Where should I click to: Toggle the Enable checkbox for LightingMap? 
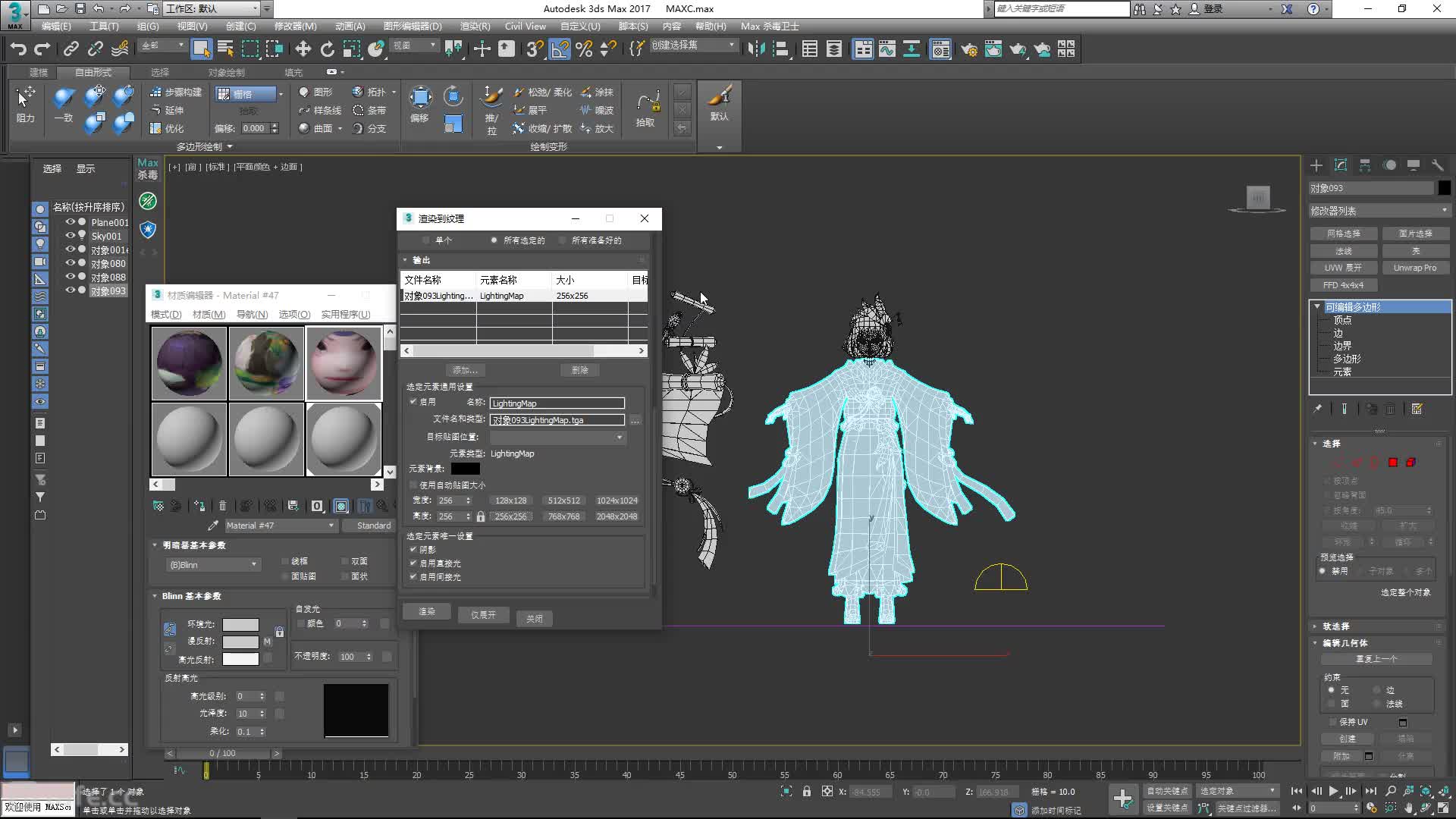point(413,402)
